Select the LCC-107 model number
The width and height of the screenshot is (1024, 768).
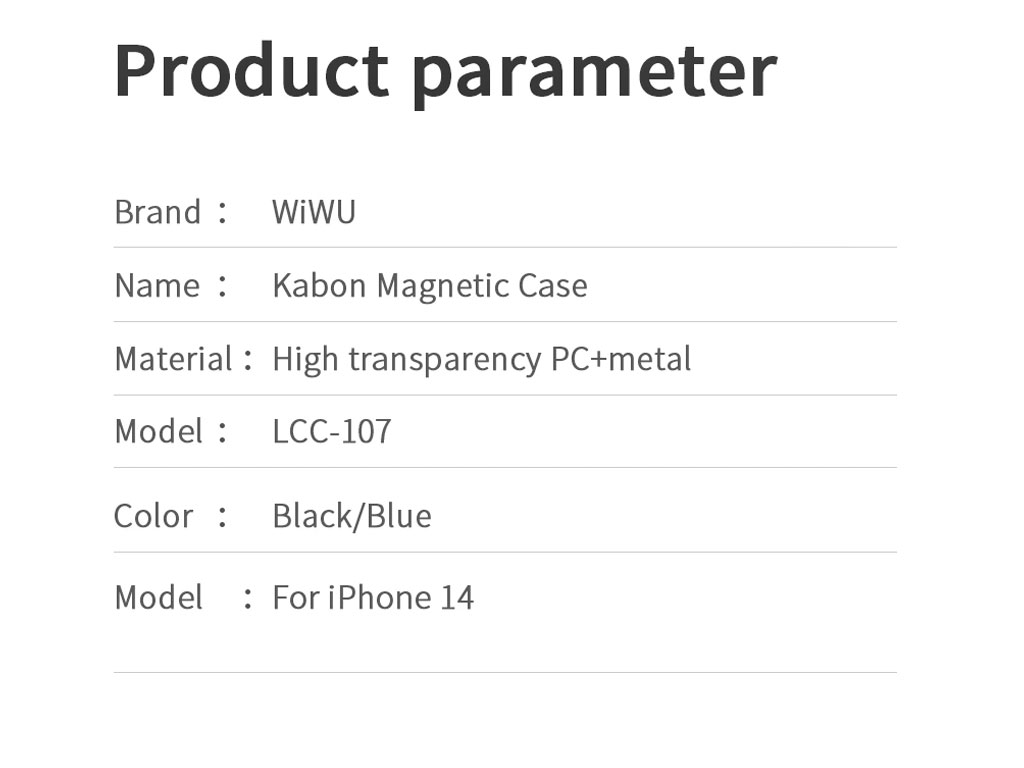pos(332,432)
